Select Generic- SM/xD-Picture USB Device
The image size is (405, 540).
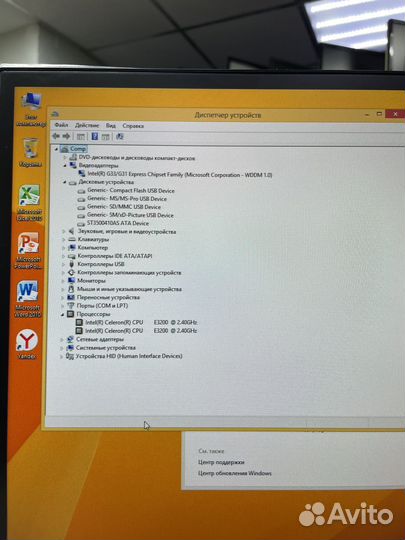click(x=130, y=215)
